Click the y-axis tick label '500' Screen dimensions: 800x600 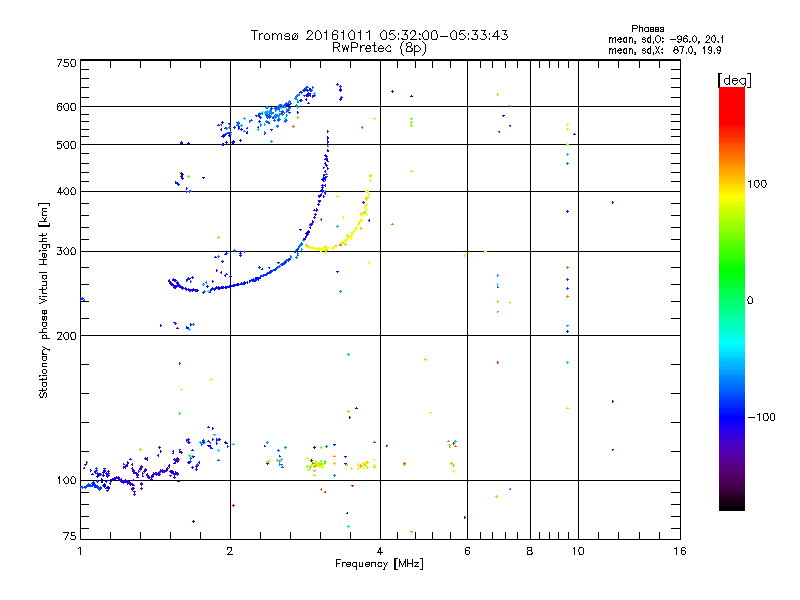(x=66, y=145)
